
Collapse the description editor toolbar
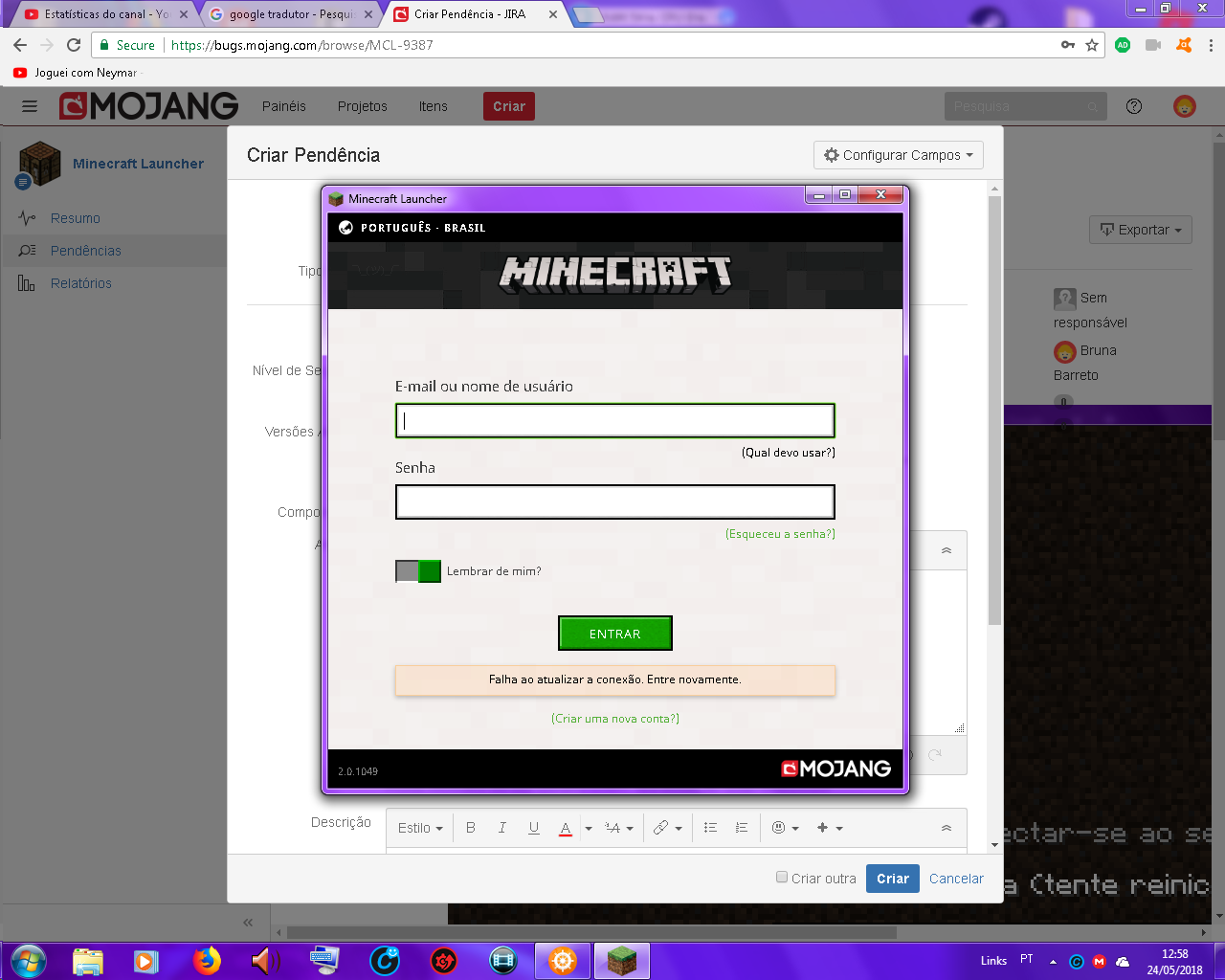pos(947,828)
